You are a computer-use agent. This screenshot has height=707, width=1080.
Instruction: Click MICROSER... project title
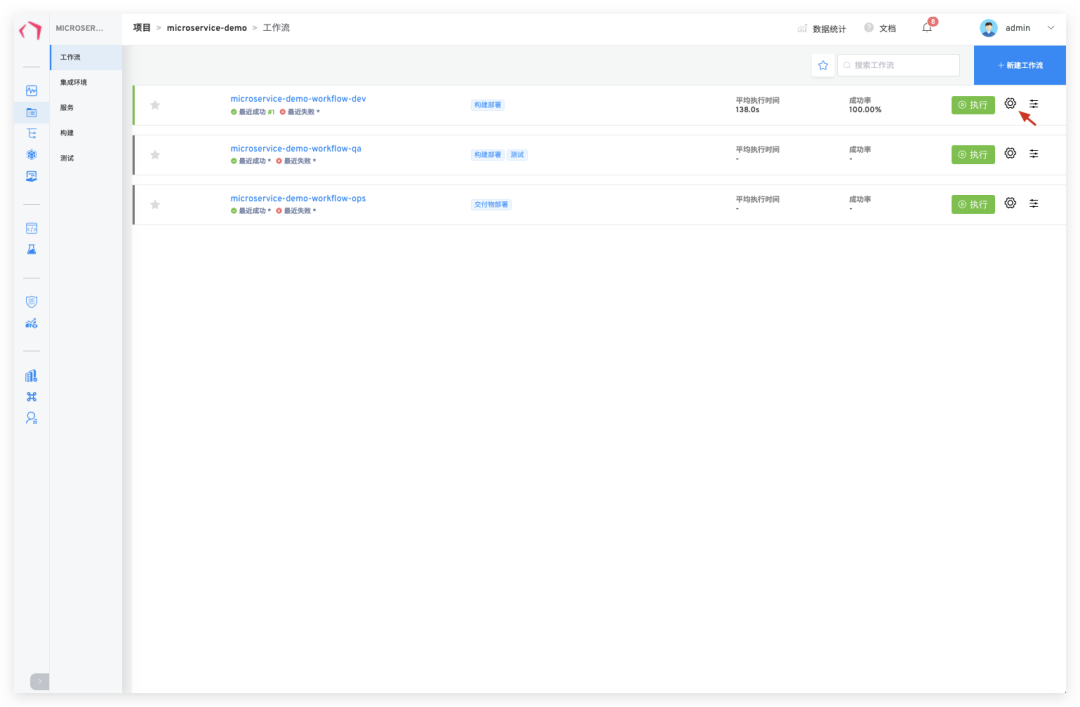pos(79,28)
